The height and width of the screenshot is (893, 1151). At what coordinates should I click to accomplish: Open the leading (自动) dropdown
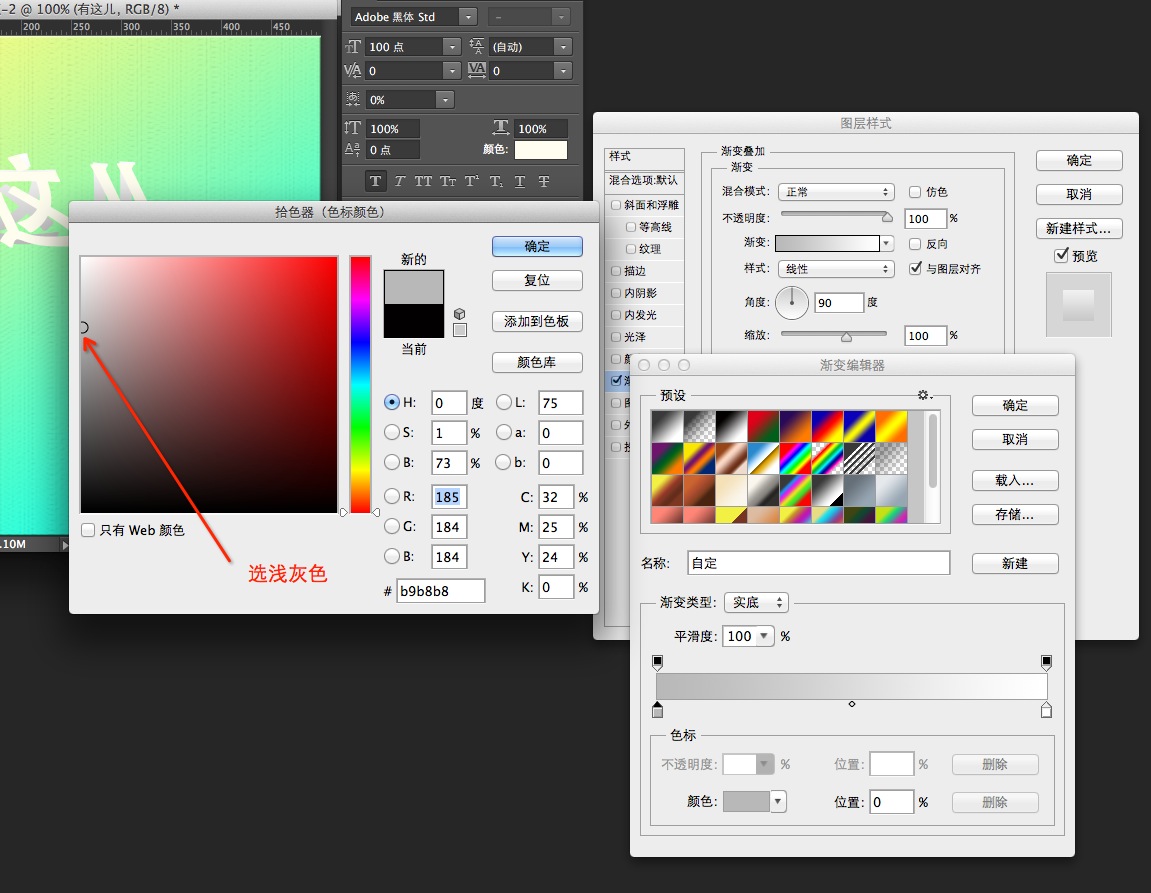[x=563, y=47]
